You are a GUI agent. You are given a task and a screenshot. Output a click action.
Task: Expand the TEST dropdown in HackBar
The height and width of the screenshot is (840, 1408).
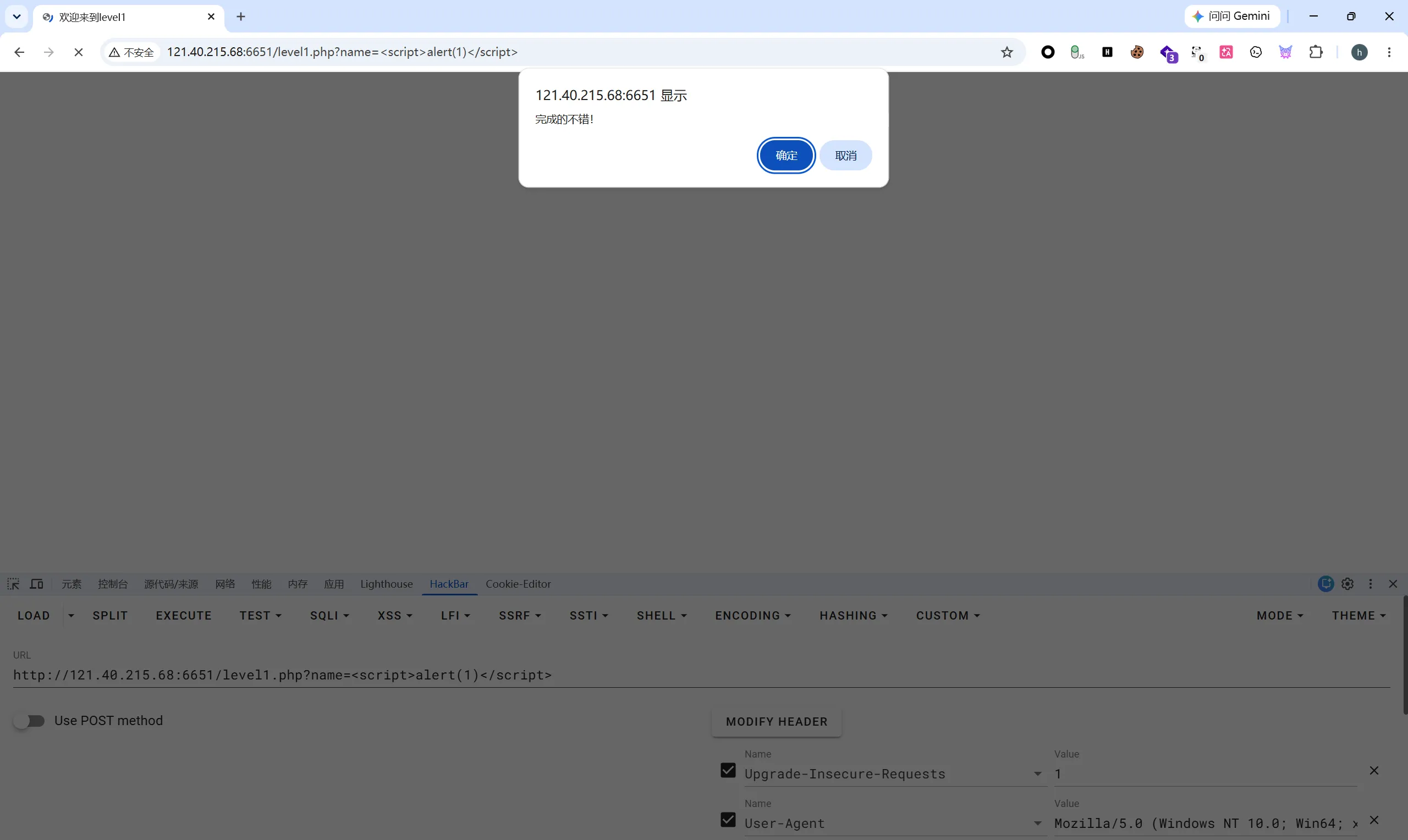(261, 615)
